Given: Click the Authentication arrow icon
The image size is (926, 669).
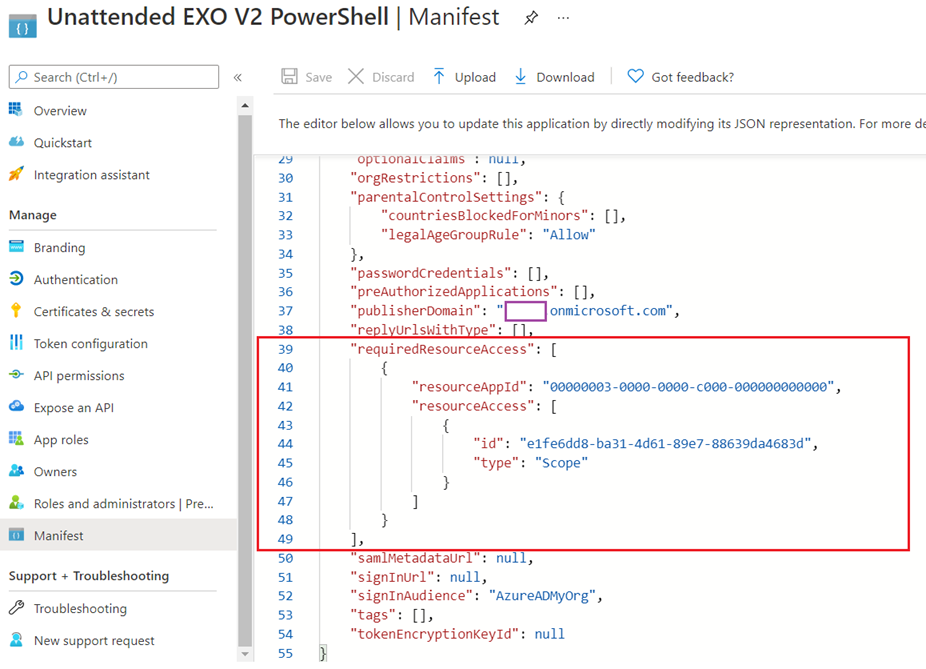Looking at the screenshot, I should (x=16, y=278).
